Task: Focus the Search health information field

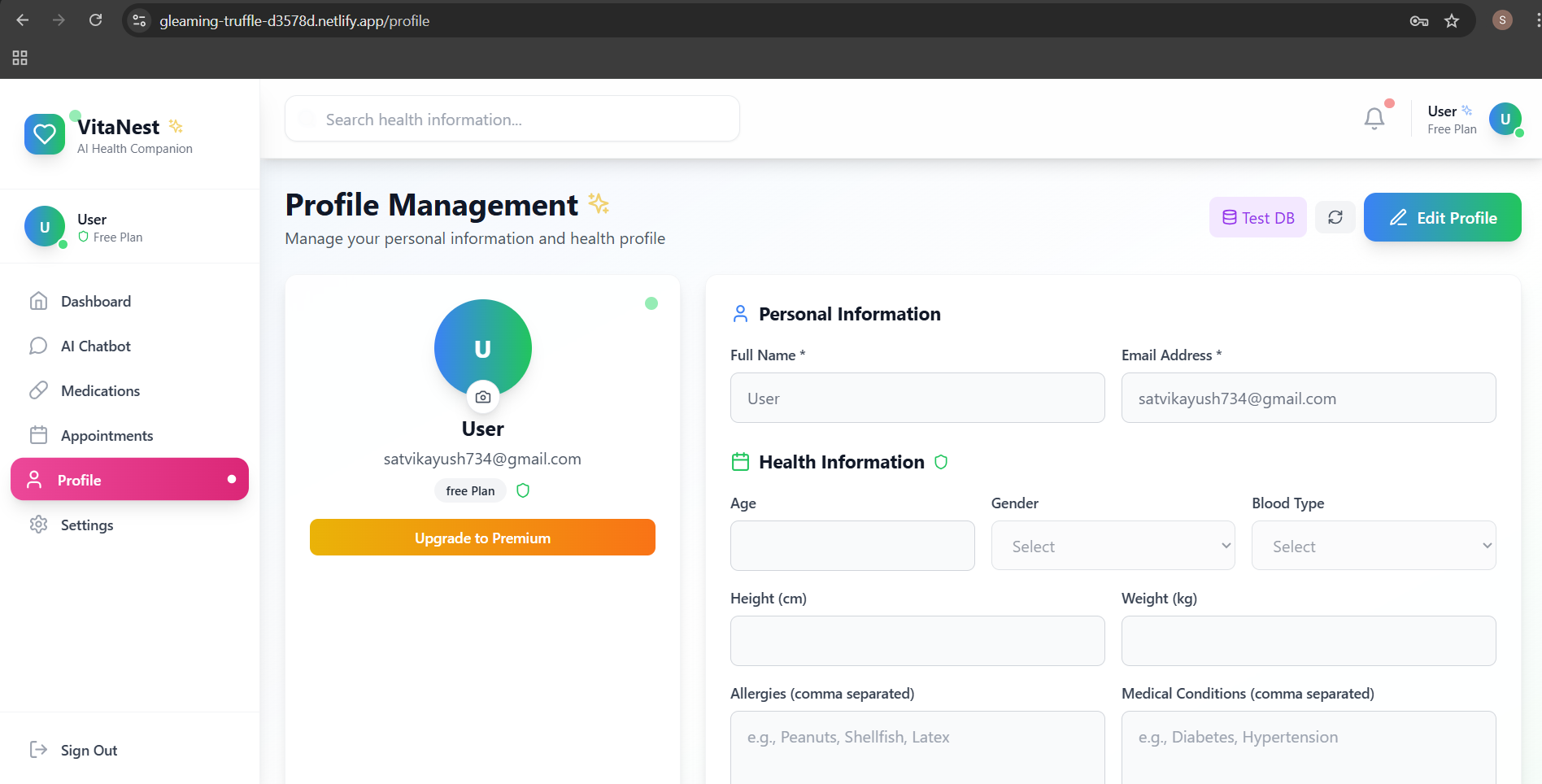Action: pyautogui.click(x=512, y=119)
